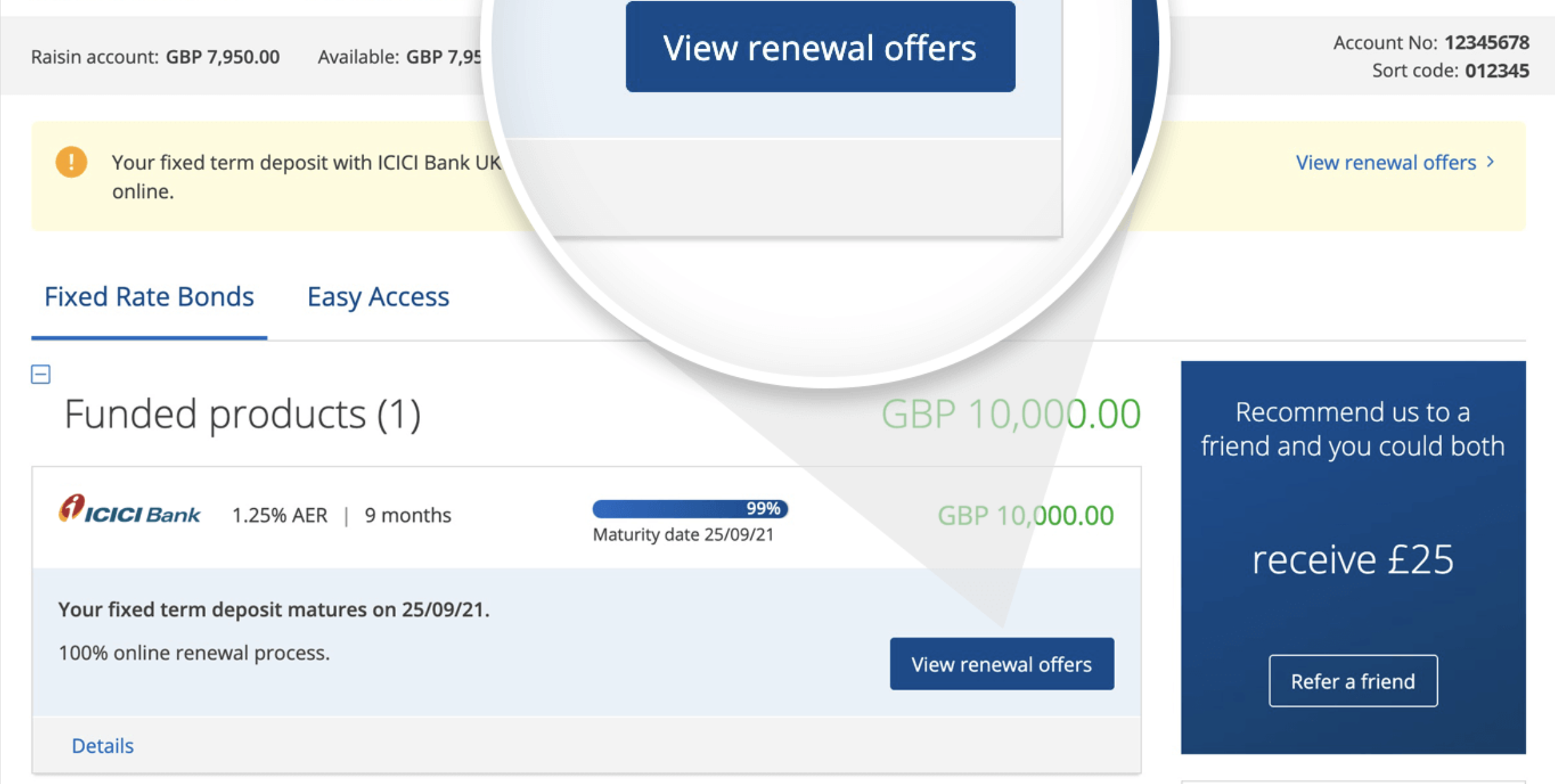1555x784 pixels.
Task: Click the Maturity date 25/09/21 label
Action: pyautogui.click(x=683, y=535)
